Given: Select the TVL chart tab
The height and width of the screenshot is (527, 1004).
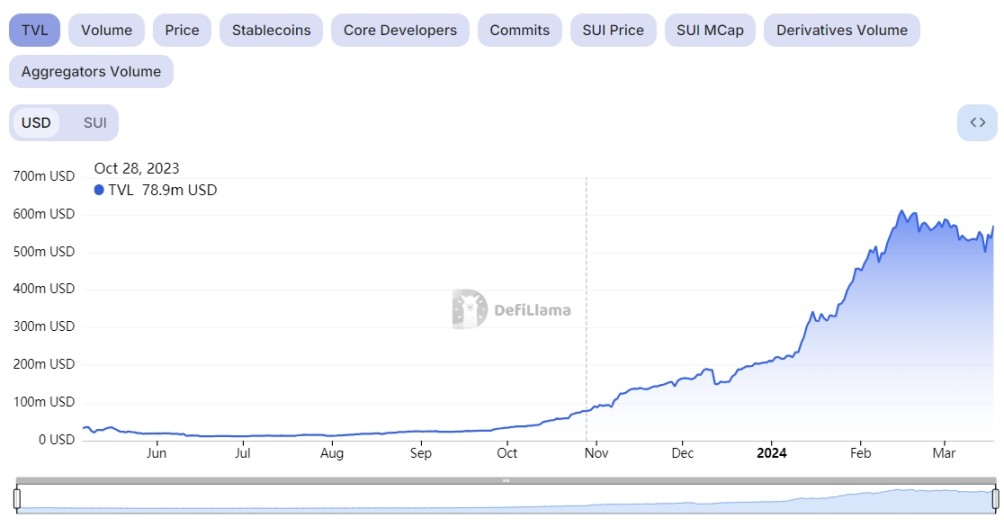Looking at the screenshot, I should coord(35,30).
